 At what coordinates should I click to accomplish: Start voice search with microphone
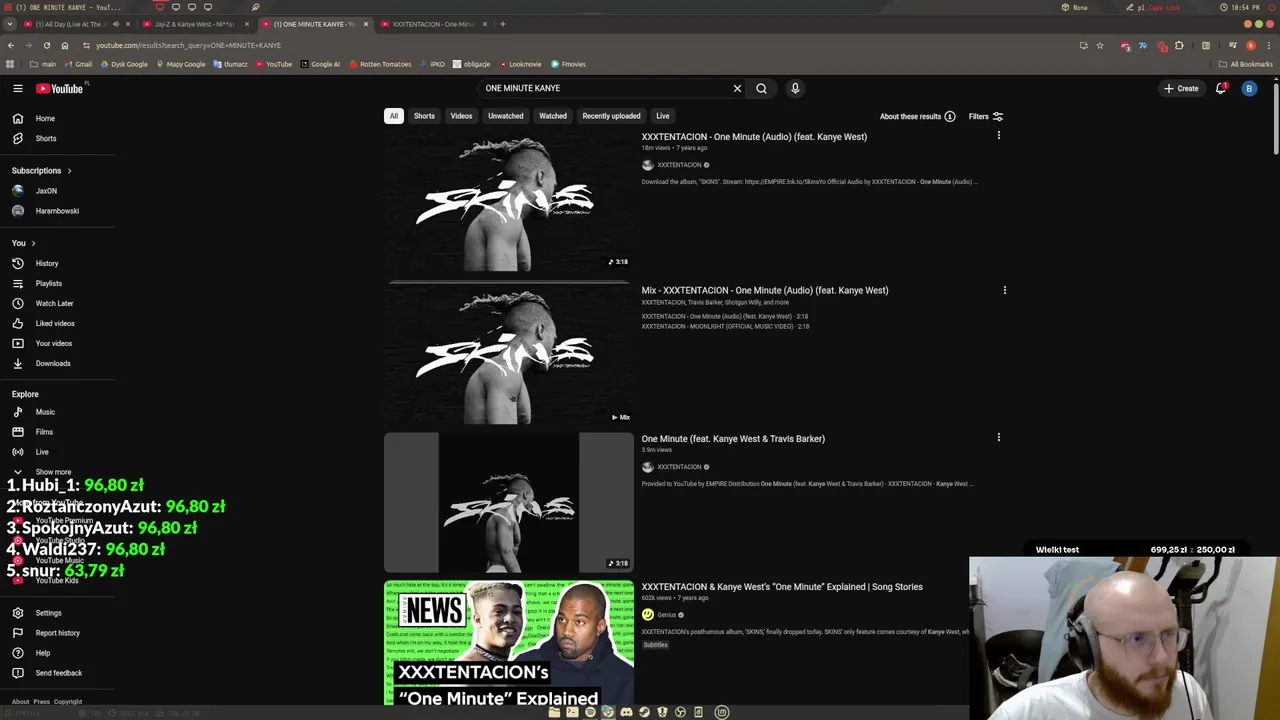click(795, 88)
